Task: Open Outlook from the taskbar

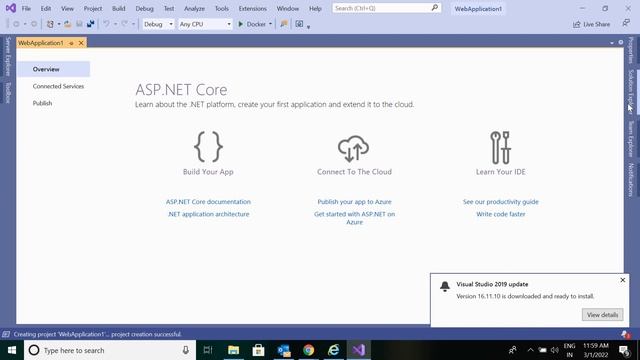Action: [x=284, y=350]
